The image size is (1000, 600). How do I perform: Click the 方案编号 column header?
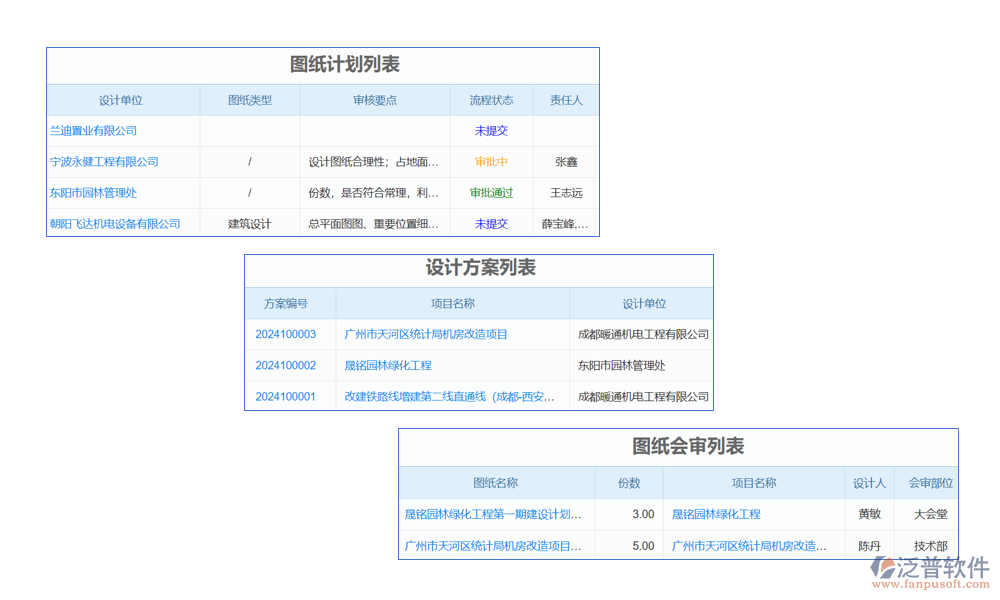285,304
